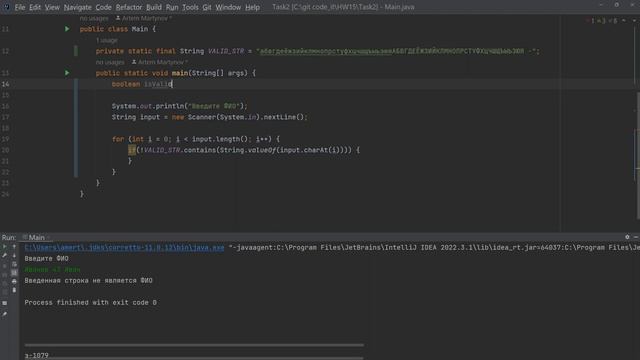The width and height of the screenshot is (640, 360).
Task: Click console text 'Введите ФИО'
Action: (47, 258)
